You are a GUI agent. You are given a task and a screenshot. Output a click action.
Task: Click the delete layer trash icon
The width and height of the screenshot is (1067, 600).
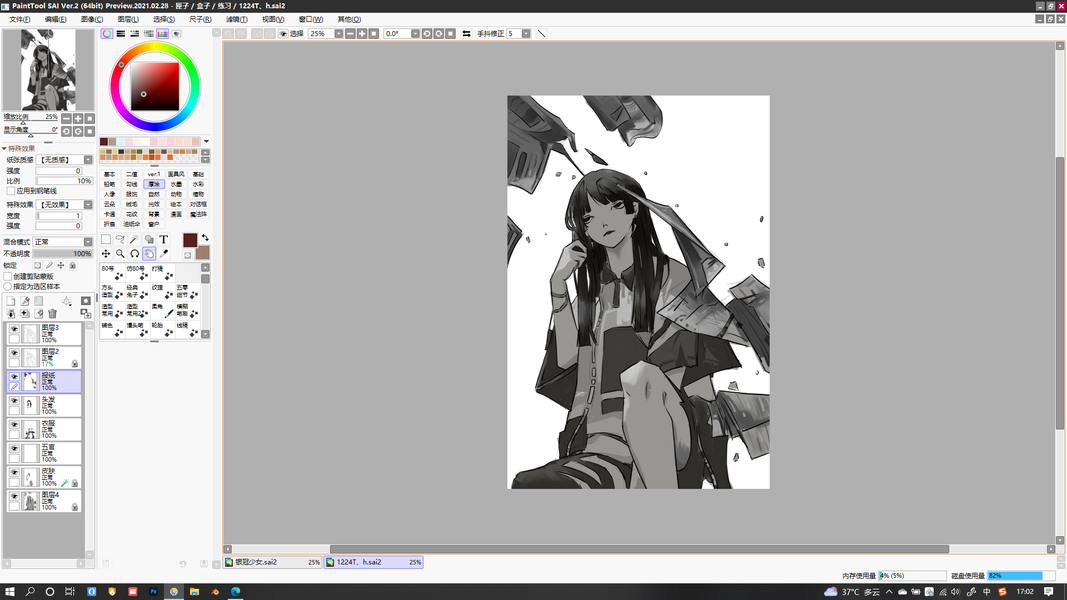pyautogui.click(x=52, y=314)
